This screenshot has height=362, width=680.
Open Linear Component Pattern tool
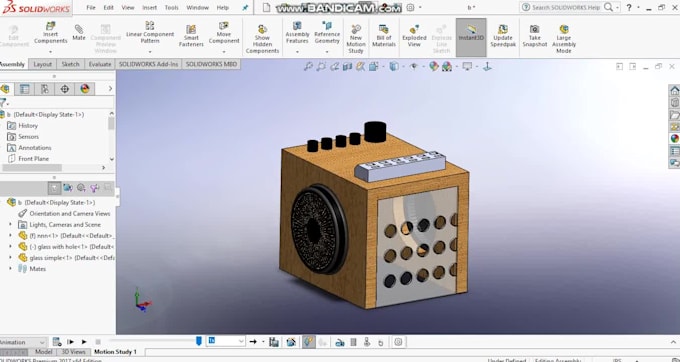[150, 33]
